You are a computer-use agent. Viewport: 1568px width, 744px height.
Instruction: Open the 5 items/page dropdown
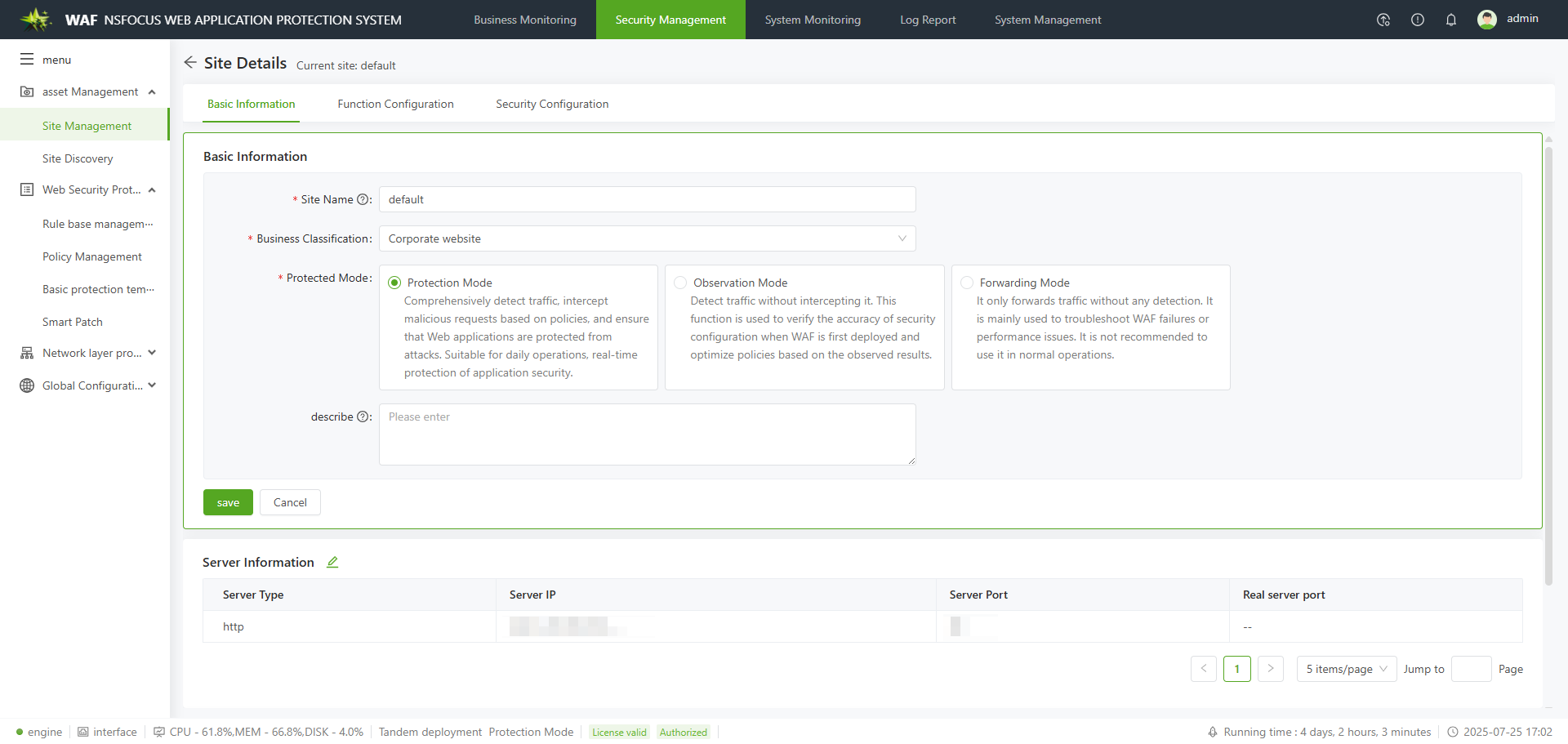(1346, 669)
